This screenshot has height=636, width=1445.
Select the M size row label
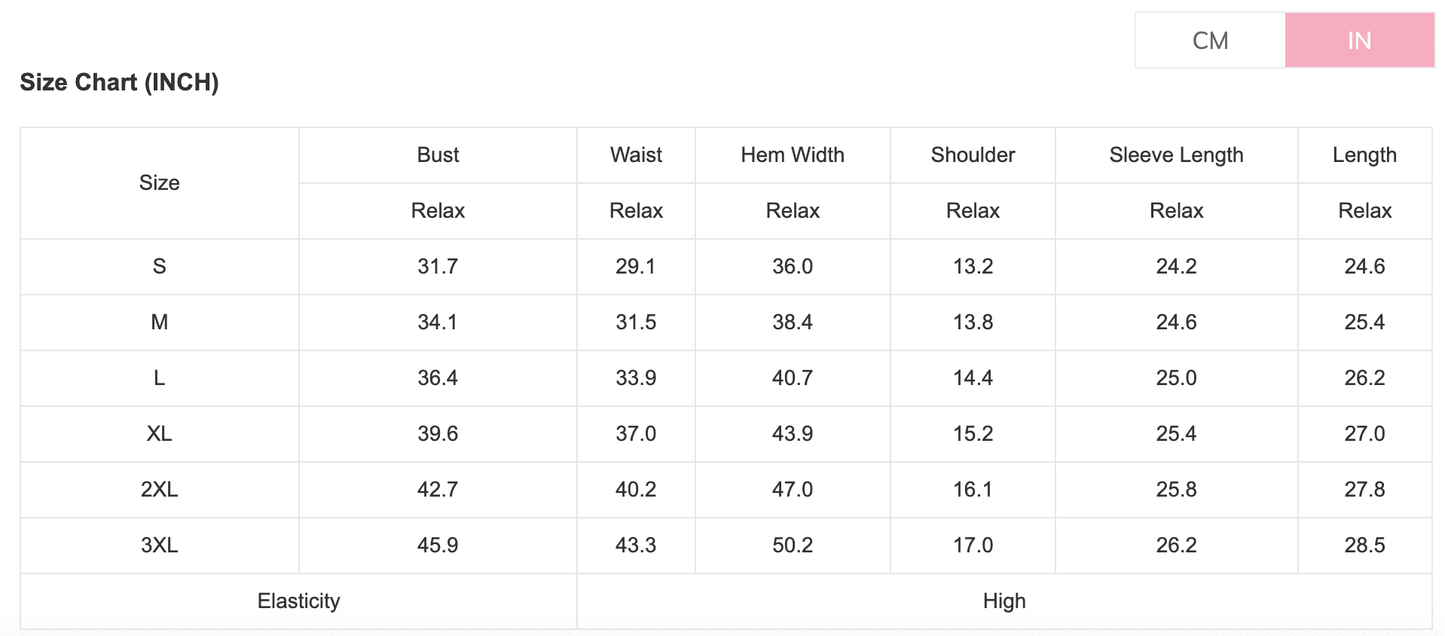tap(159, 322)
